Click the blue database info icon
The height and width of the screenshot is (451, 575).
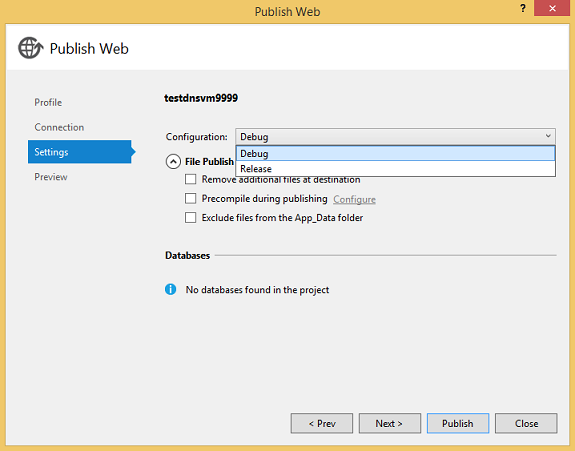[x=171, y=290]
